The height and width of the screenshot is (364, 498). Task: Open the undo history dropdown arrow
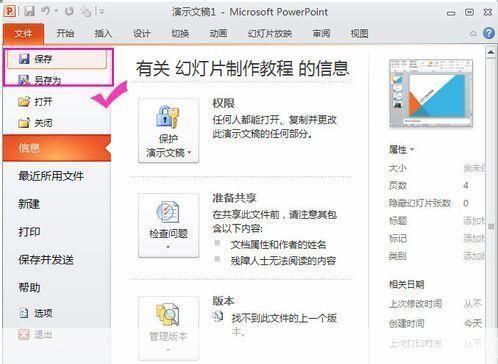56,12
